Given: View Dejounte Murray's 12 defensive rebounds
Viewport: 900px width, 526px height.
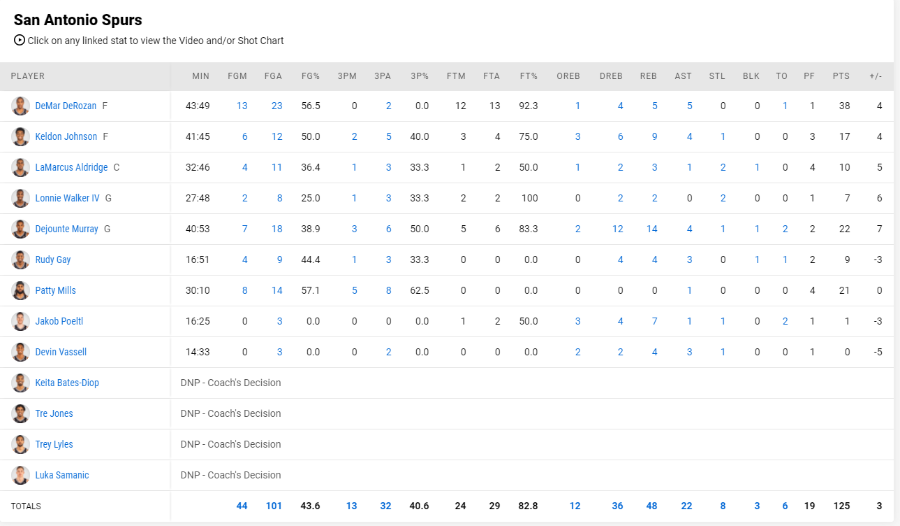Looking at the screenshot, I should [618, 229].
